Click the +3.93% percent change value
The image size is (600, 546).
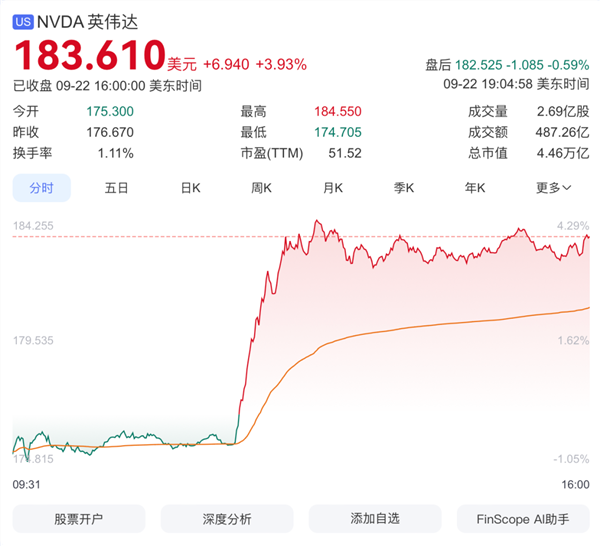281,64
